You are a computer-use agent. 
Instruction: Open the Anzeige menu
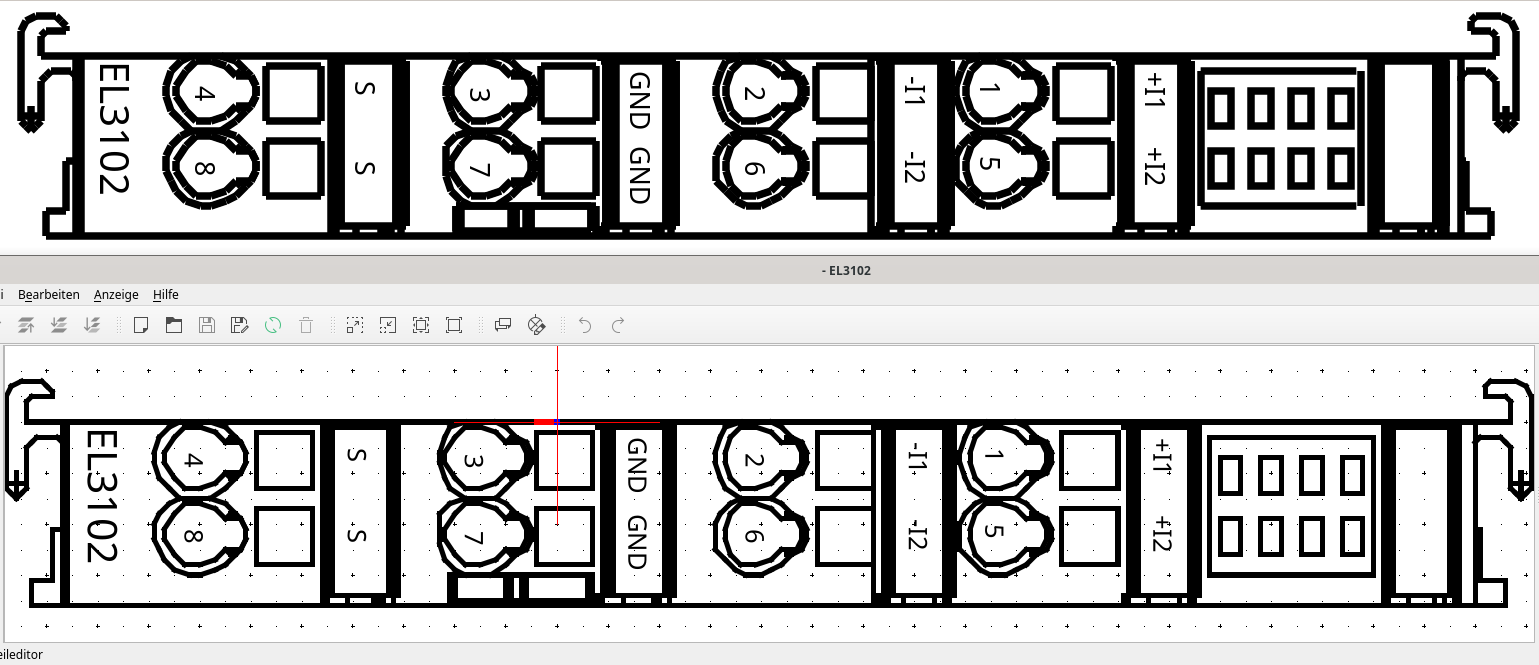coord(116,295)
